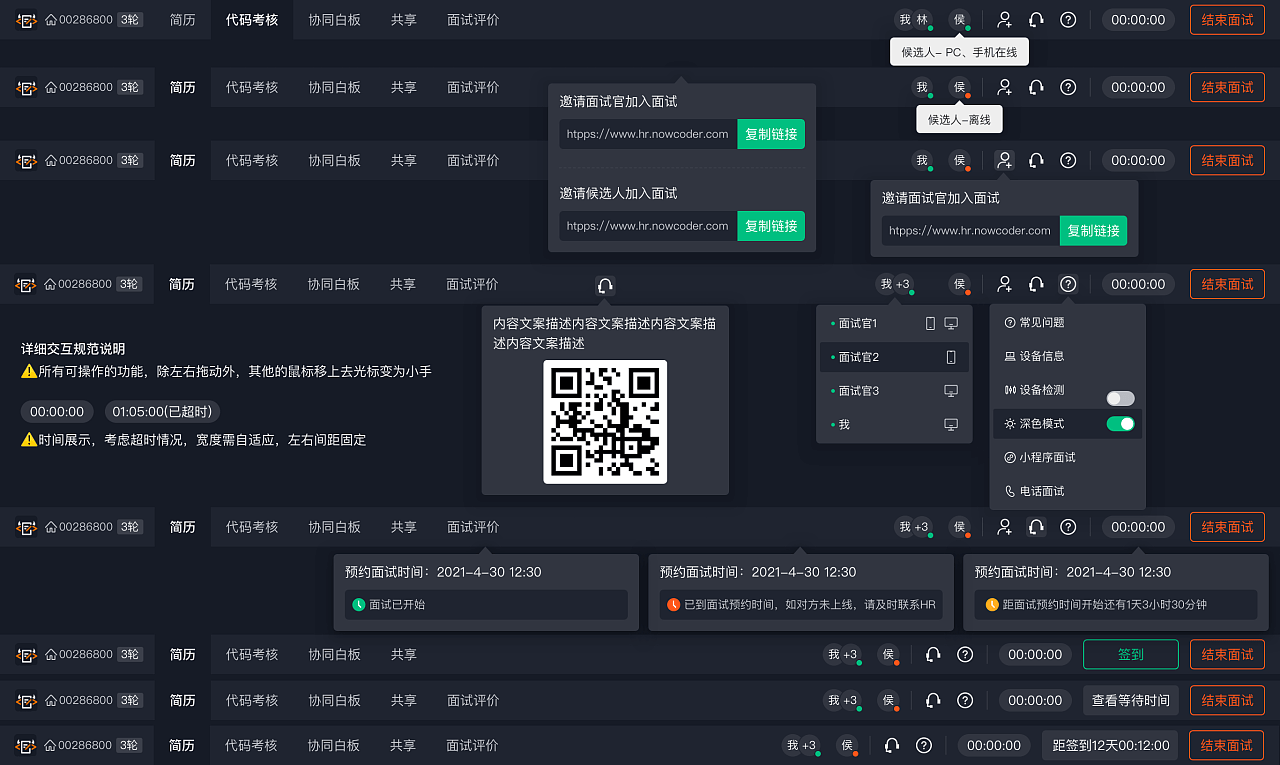Click headset icon in 距签到12天 toolbar
1280x765 pixels.
point(892,745)
